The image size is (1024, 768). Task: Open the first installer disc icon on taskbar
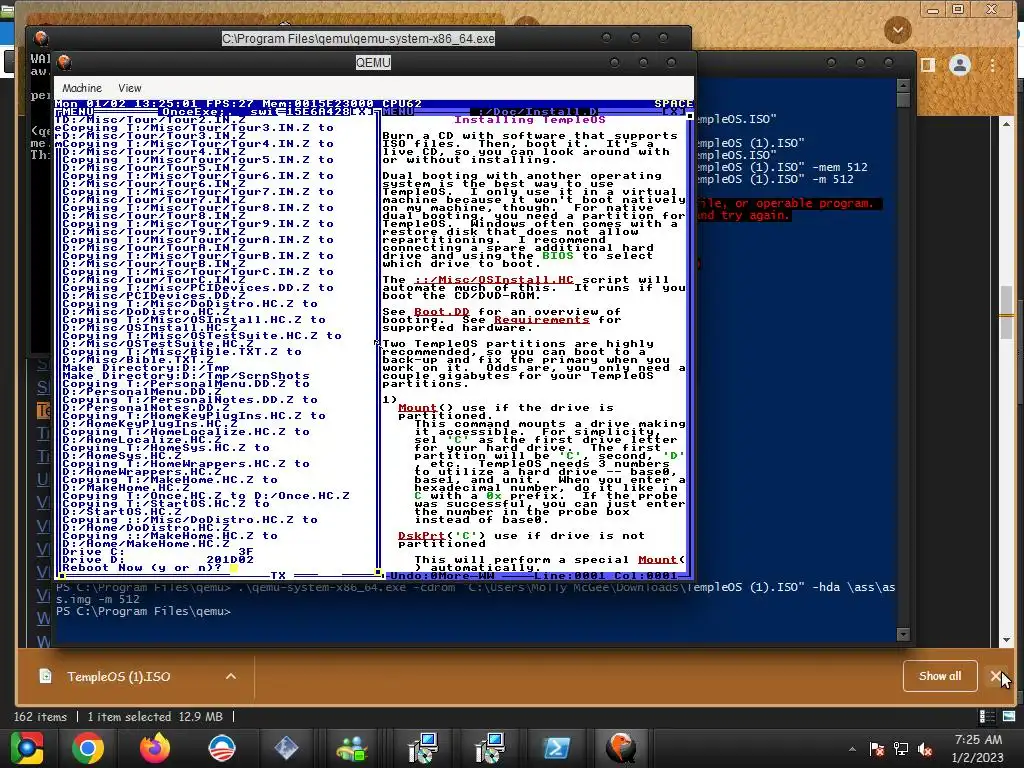[423, 748]
